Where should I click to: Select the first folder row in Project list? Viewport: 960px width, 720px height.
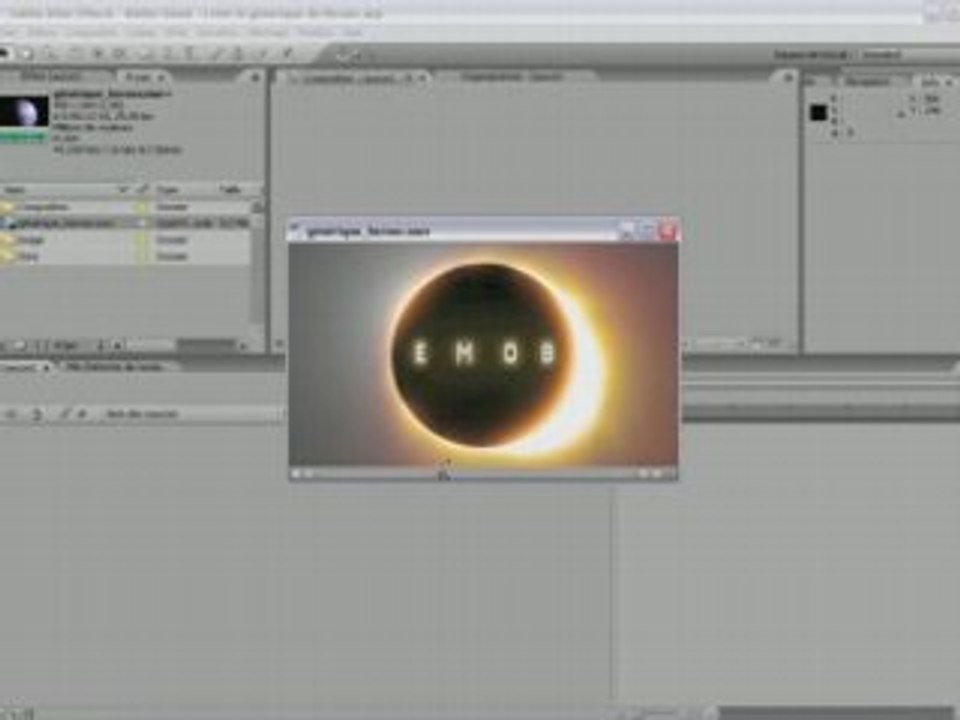126,208
